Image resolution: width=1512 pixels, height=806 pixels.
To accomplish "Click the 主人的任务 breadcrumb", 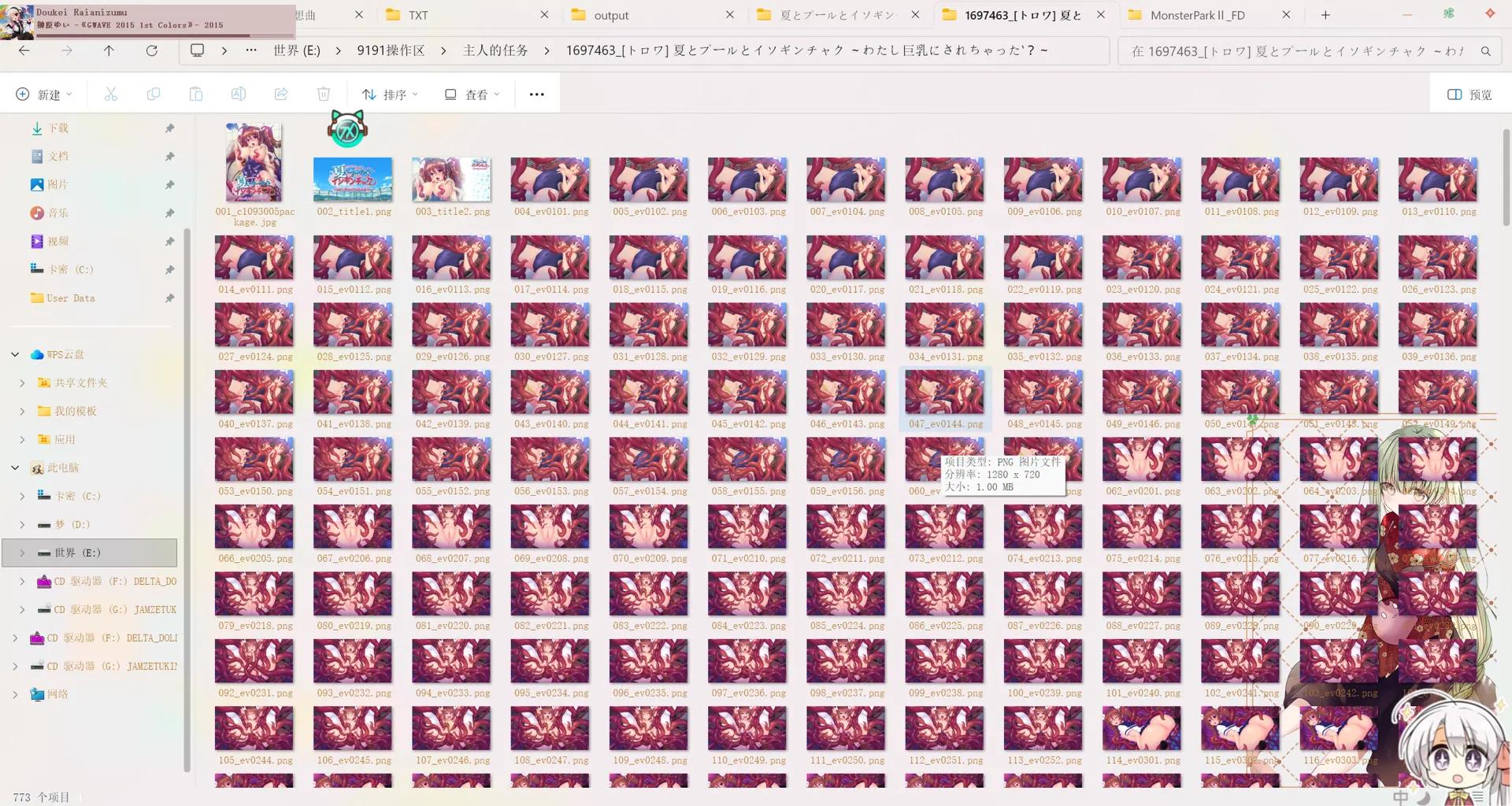I will tap(495, 50).
